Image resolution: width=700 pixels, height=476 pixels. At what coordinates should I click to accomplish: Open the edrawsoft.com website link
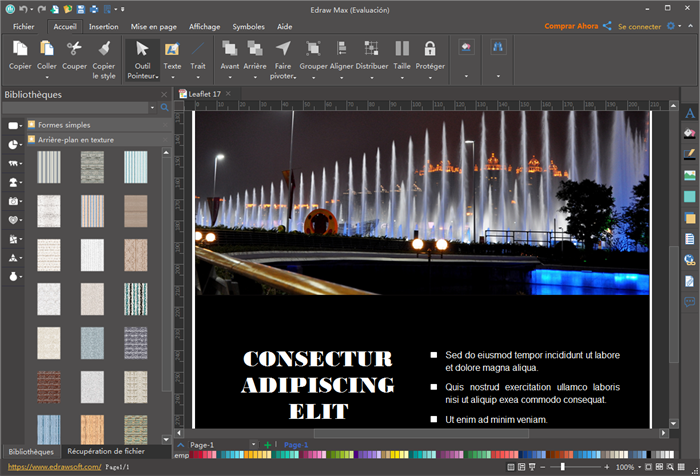[x=53, y=467]
